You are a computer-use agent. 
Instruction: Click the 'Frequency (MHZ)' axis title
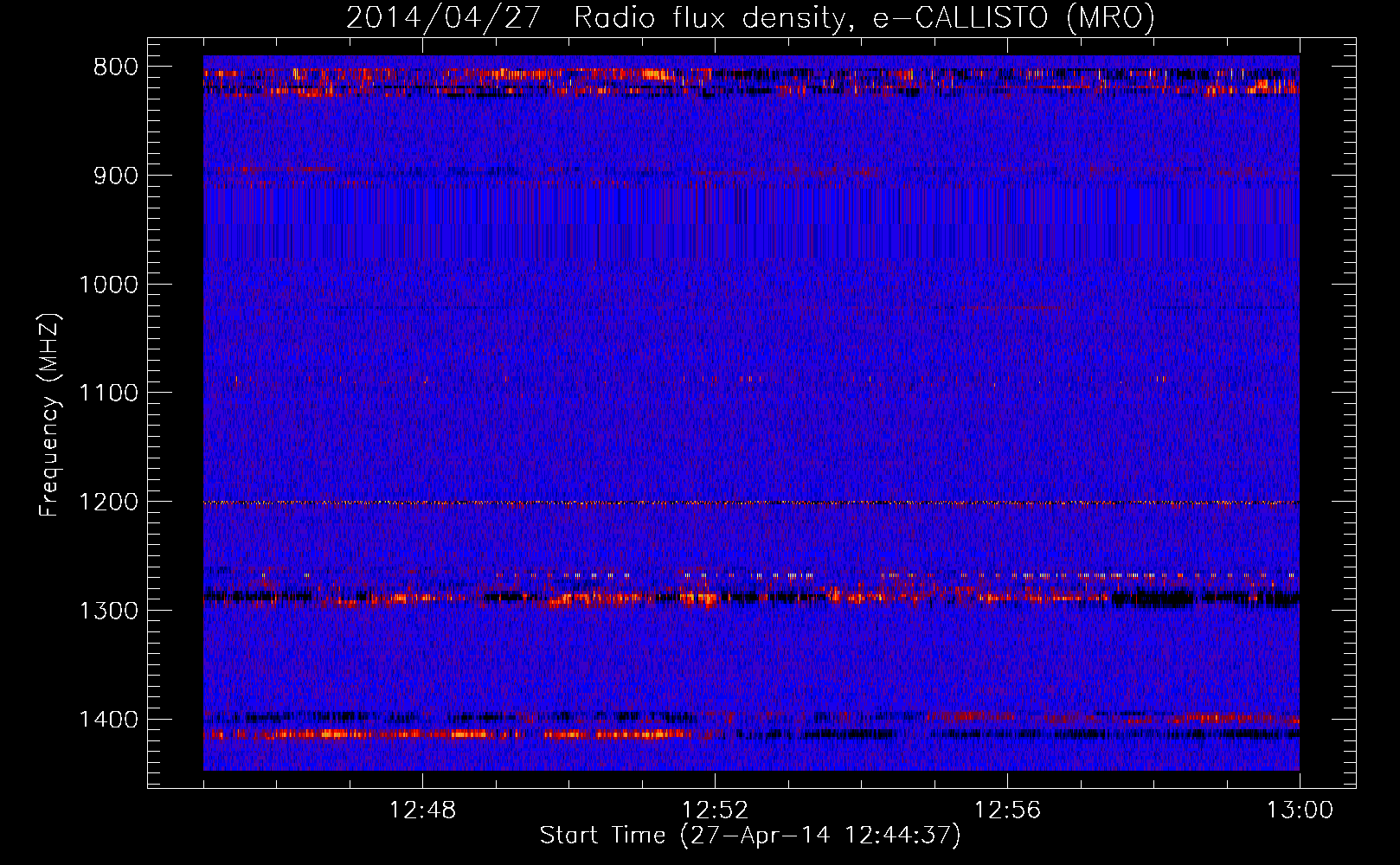click(x=50, y=415)
